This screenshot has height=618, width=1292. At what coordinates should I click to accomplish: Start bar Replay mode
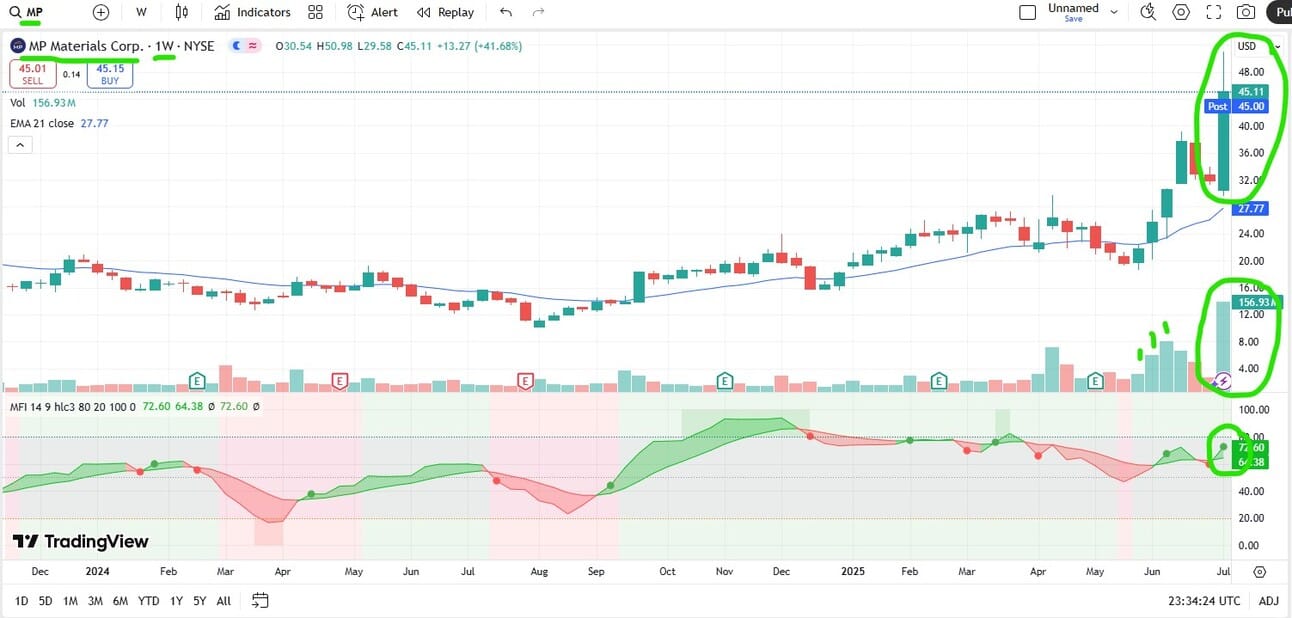[446, 12]
